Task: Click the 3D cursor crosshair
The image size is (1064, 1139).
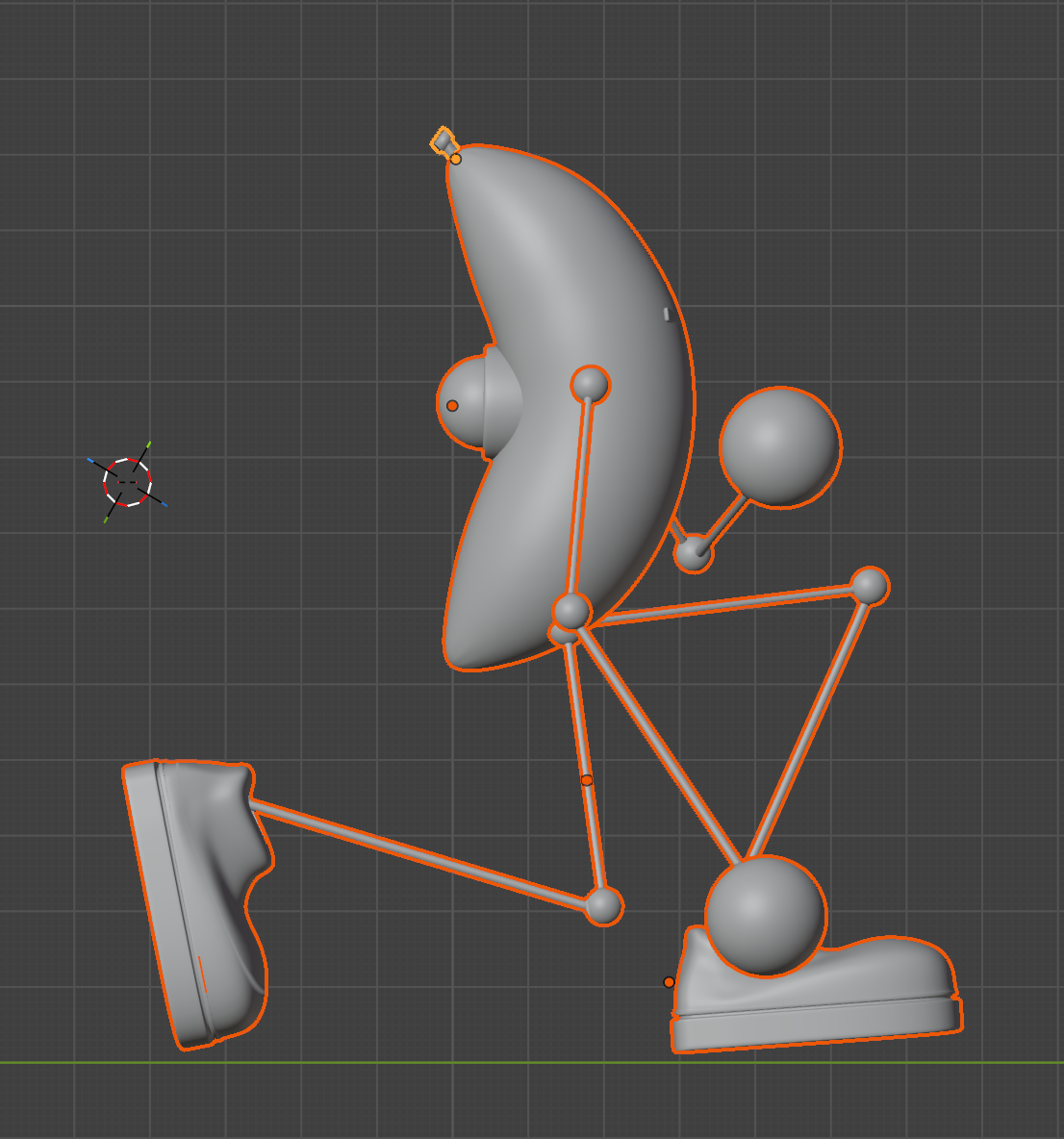Action: pos(127,482)
